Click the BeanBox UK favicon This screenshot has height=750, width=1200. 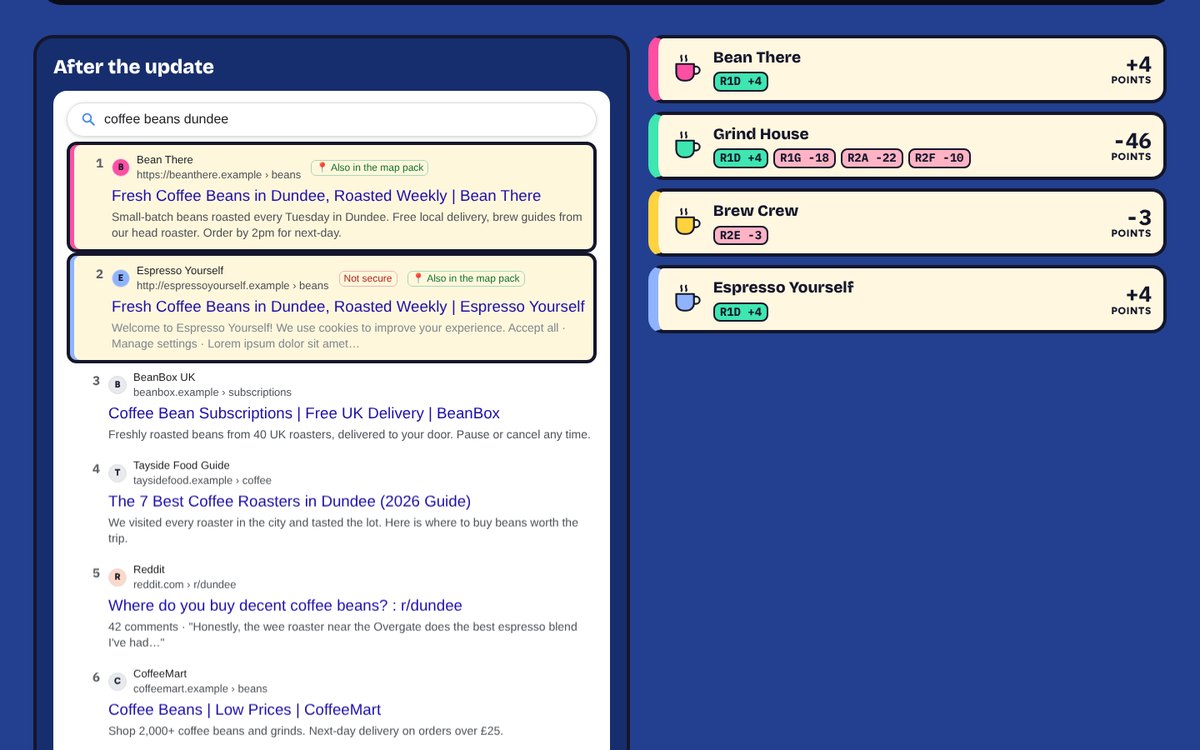tap(117, 384)
